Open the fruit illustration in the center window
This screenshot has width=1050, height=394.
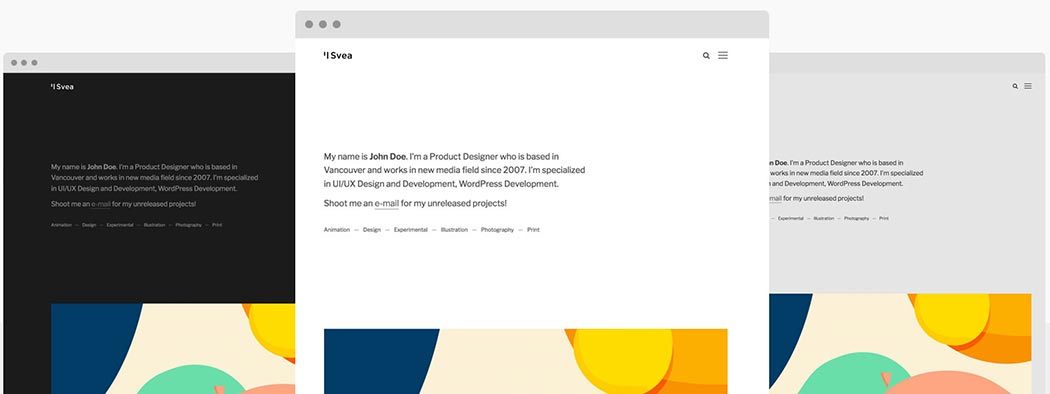pyautogui.click(x=526, y=361)
